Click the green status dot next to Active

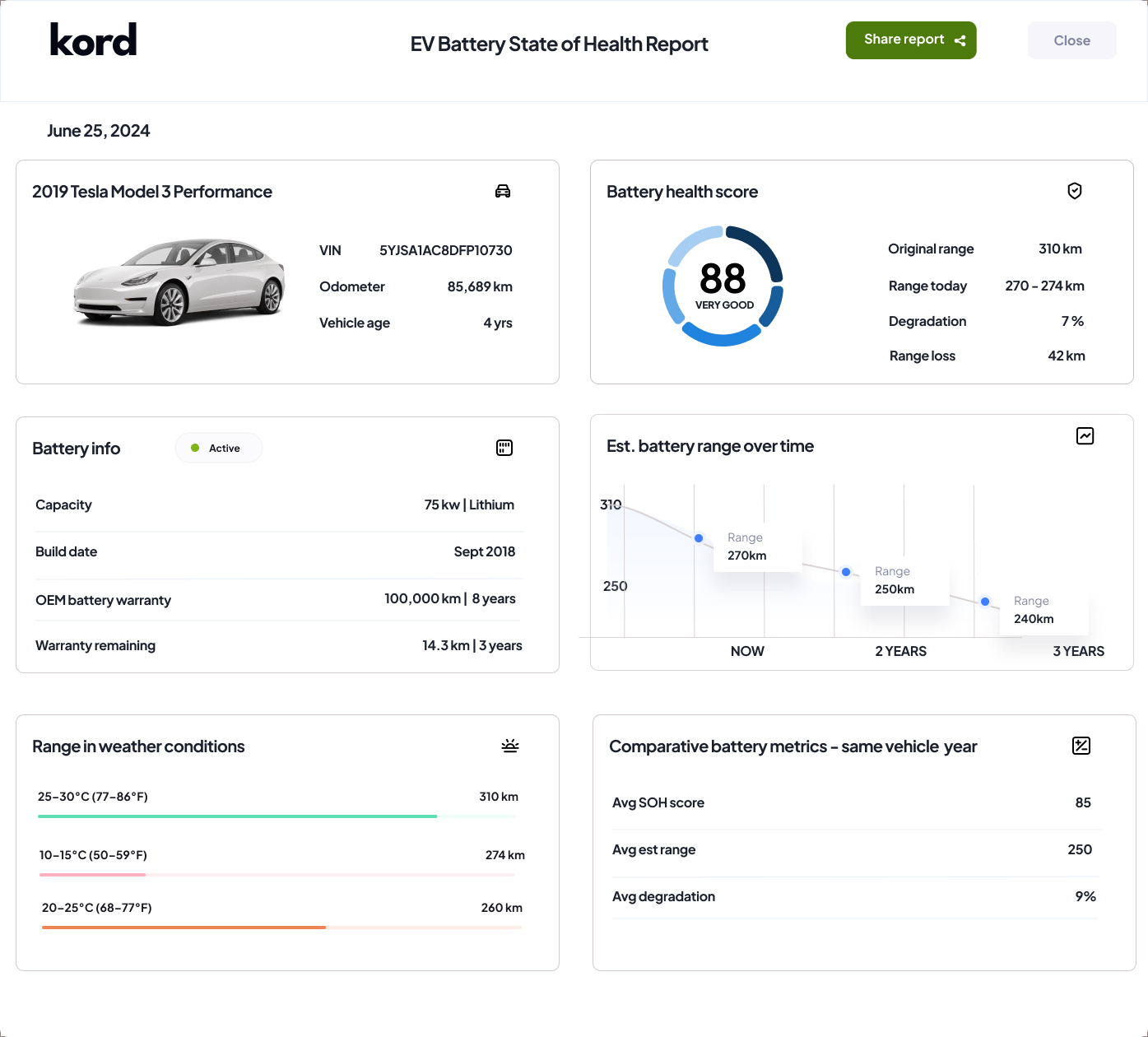click(195, 448)
